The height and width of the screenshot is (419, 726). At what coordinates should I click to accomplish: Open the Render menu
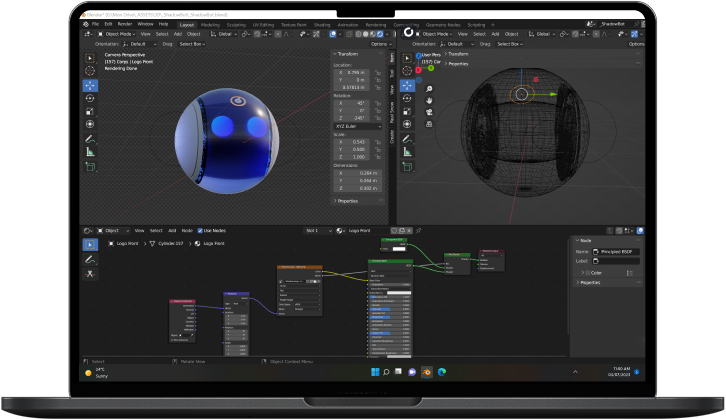125,23
